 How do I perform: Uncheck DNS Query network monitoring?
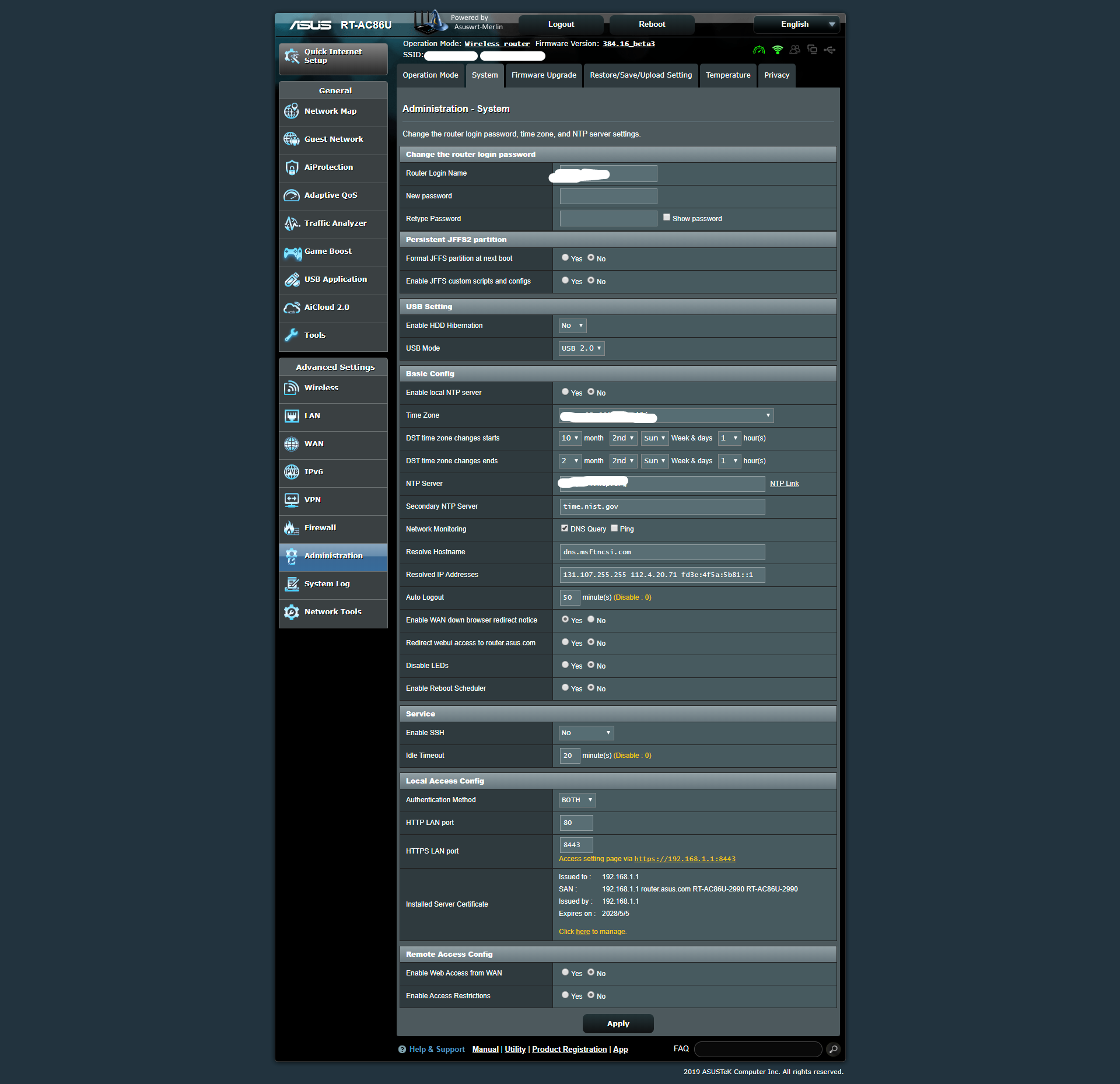click(565, 529)
